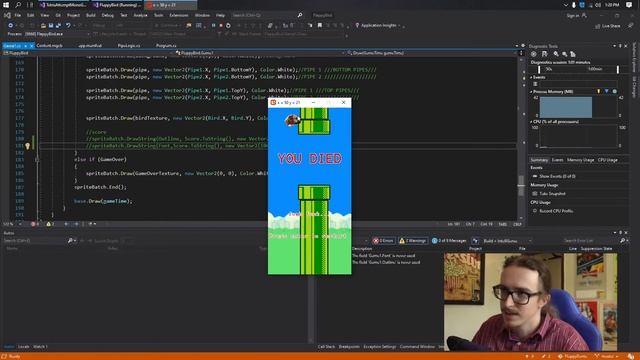This screenshot has width=640, height=360.
Task: Close the Game1.cs tab
Action: (x=31, y=46)
